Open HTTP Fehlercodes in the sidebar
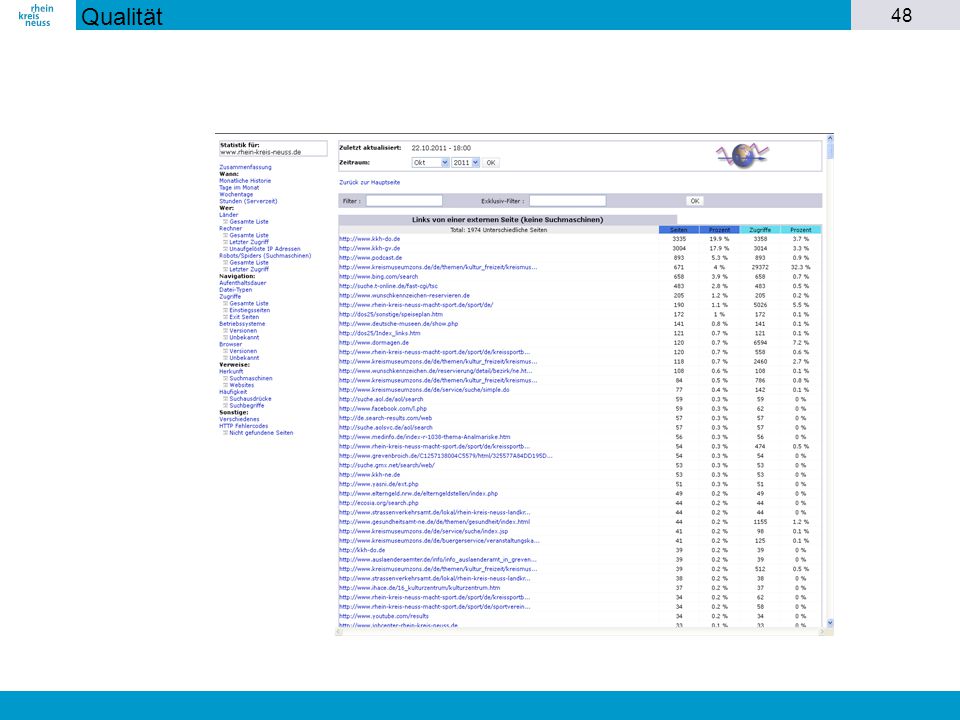 pos(244,426)
